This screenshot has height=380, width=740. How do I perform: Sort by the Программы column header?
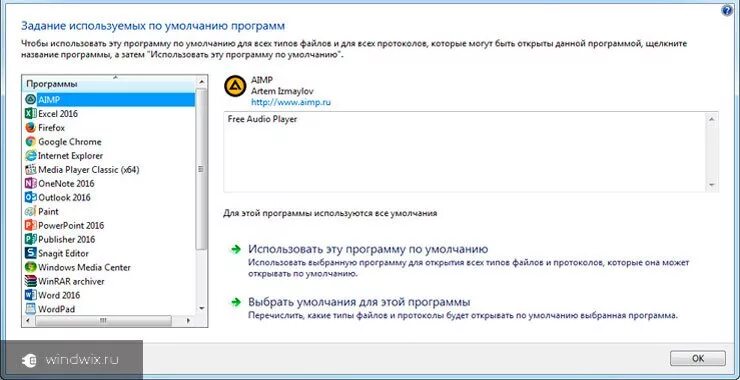click(108, 84)
